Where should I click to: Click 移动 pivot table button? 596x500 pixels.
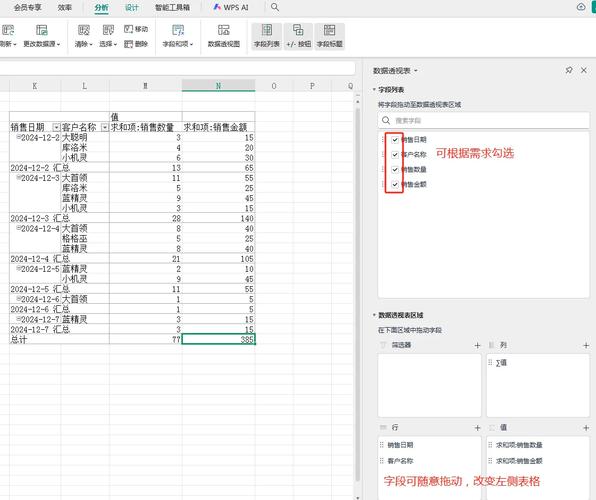coord(136,29)
